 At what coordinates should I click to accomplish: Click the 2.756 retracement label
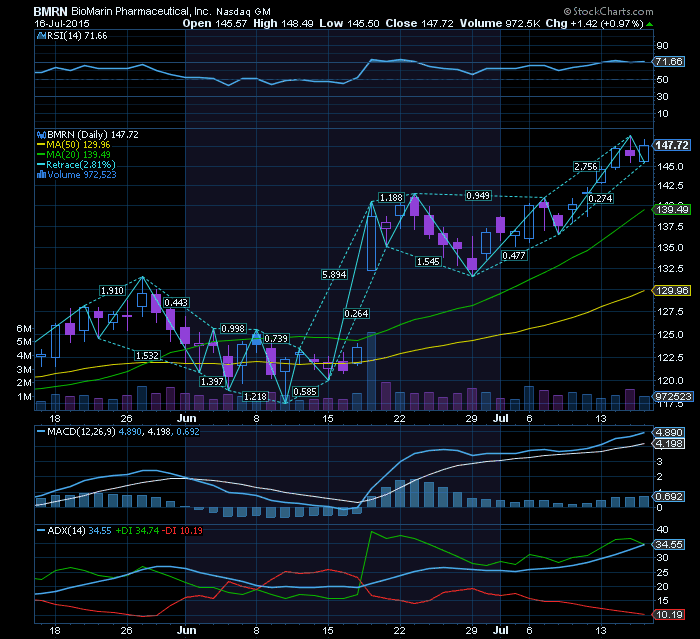click(586, 167)
